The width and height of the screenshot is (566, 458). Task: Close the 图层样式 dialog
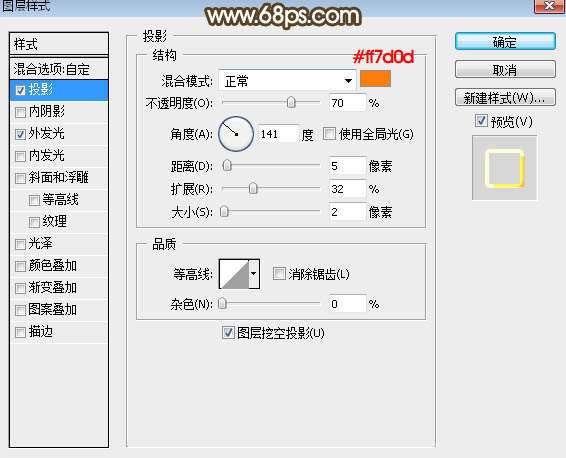pyautogui.click(x=549, y=6)
